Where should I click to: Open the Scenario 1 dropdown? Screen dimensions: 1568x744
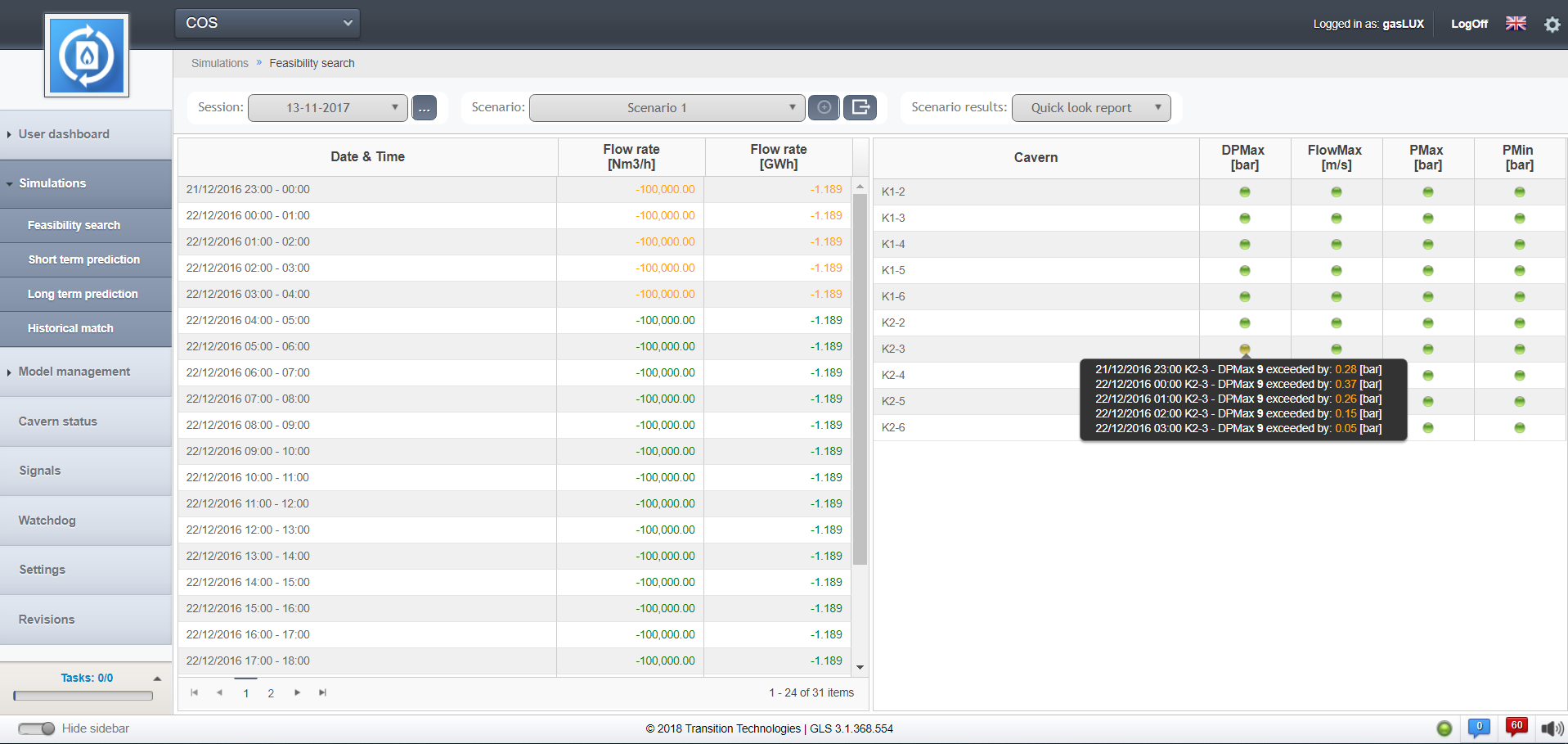coord(667,108)
